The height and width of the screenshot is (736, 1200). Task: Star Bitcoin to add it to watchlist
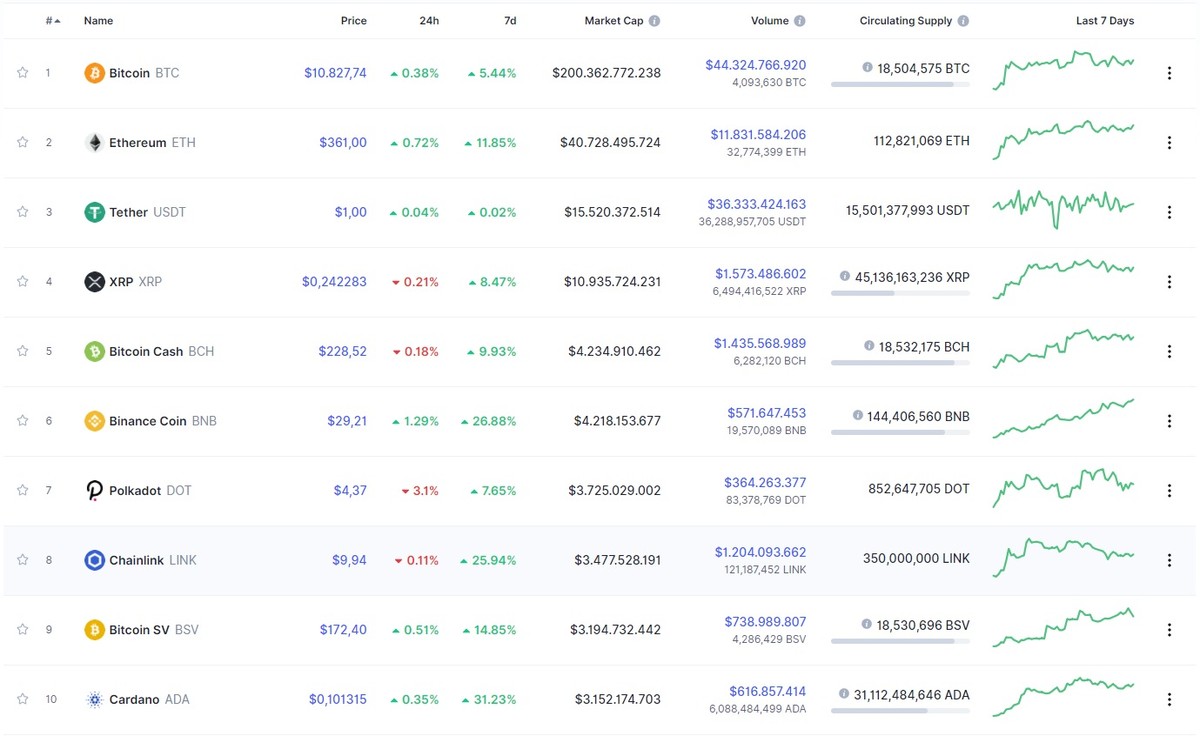(22, 72)
